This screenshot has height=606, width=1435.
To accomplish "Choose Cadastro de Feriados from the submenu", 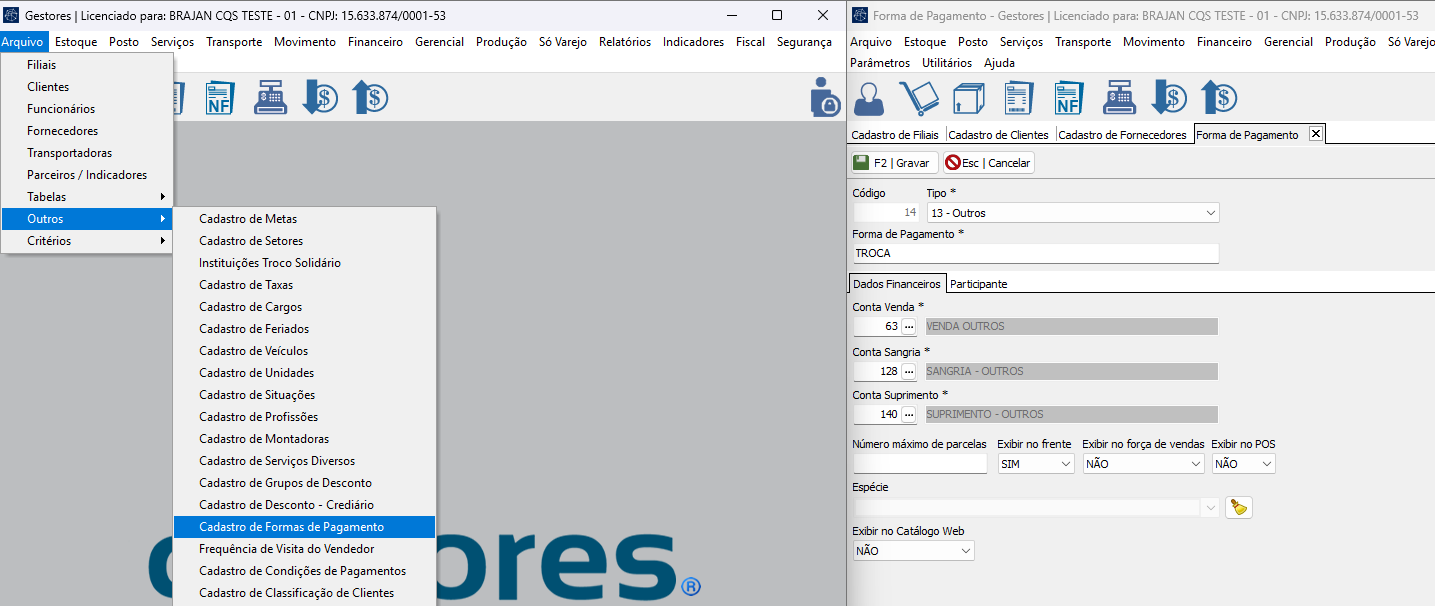I will (254, 329).
